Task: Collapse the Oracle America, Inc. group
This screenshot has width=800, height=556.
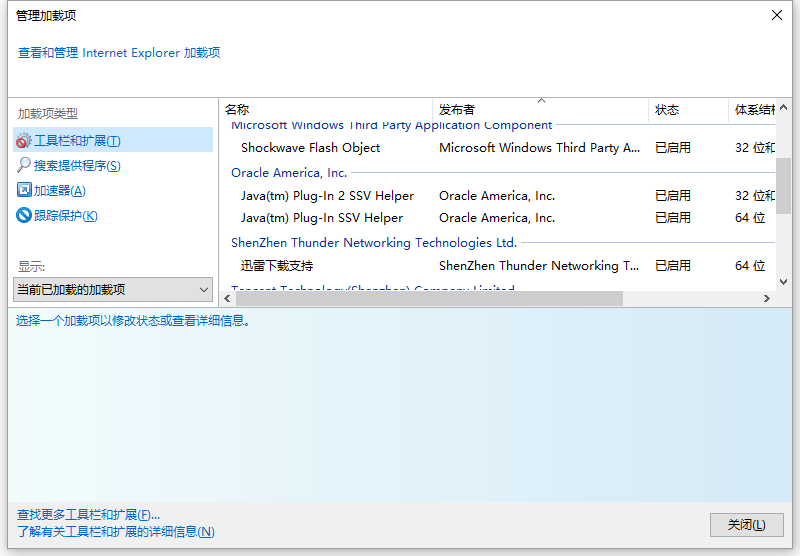Action: [289, 173]
